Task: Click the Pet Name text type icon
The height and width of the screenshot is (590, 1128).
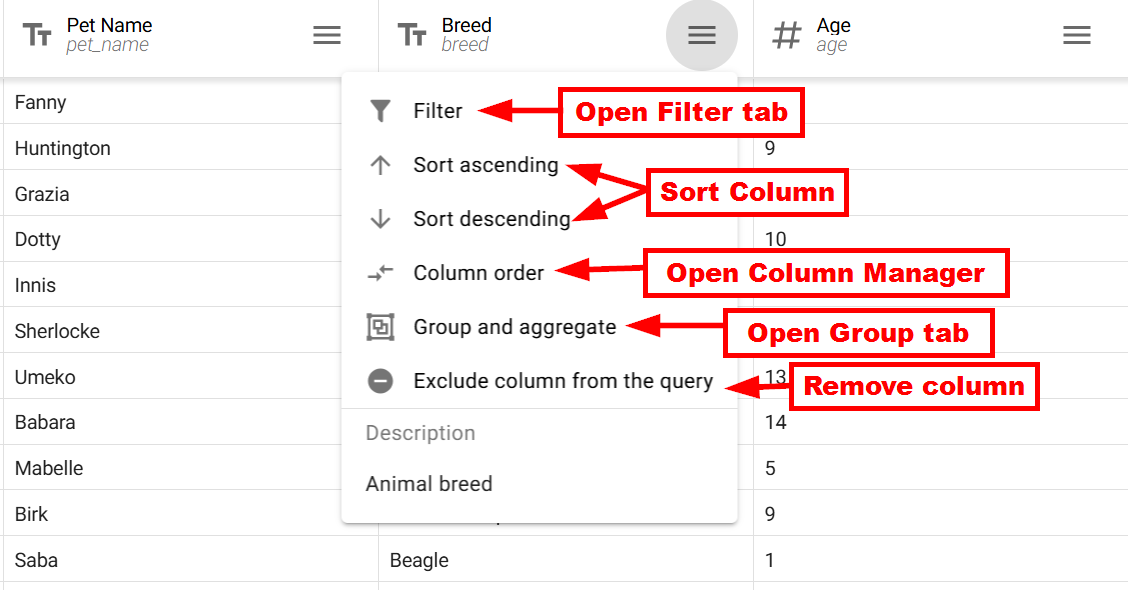Action: [37, 35]
